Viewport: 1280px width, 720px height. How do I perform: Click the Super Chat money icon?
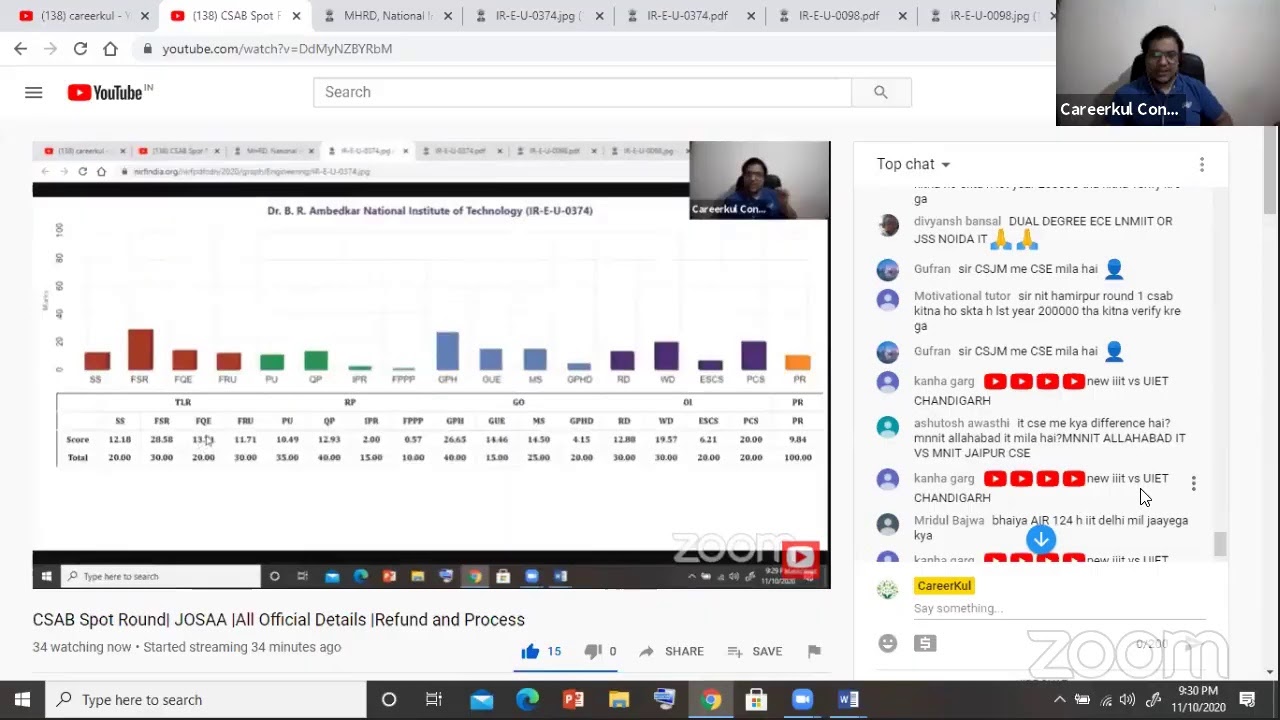tap(925, 643)
